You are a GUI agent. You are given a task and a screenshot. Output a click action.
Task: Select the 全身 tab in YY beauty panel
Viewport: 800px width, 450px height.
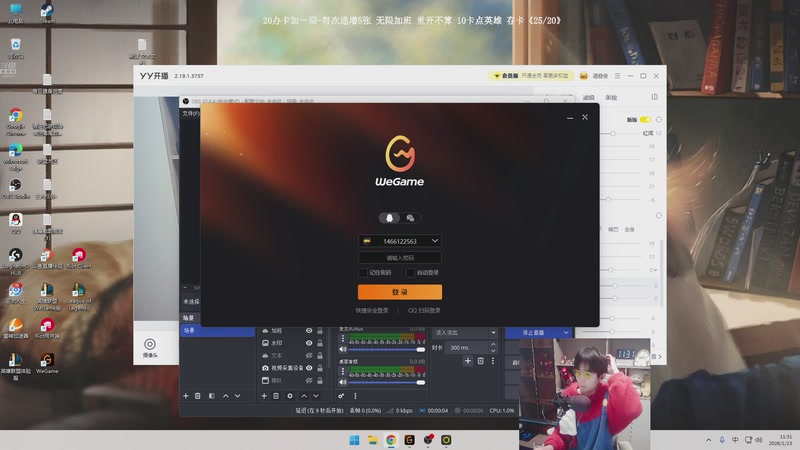click(630, 230)
